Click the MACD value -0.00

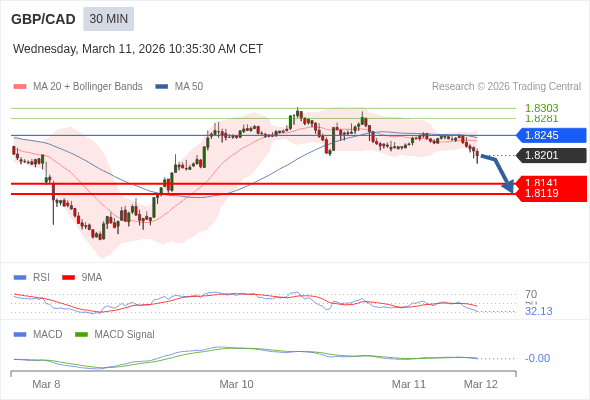(x=537, y=358)
